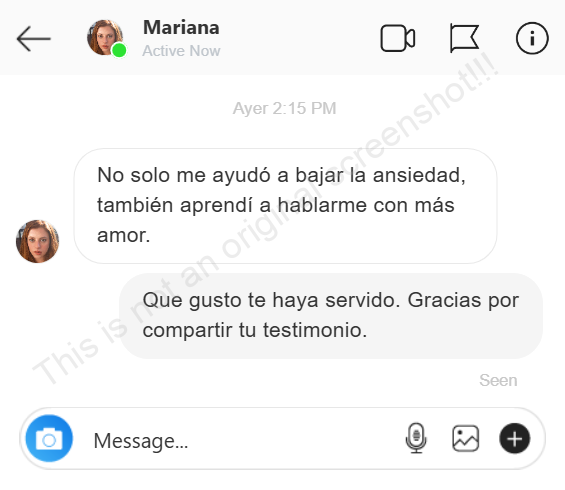Open more options with the plus icon

(515, 438)
